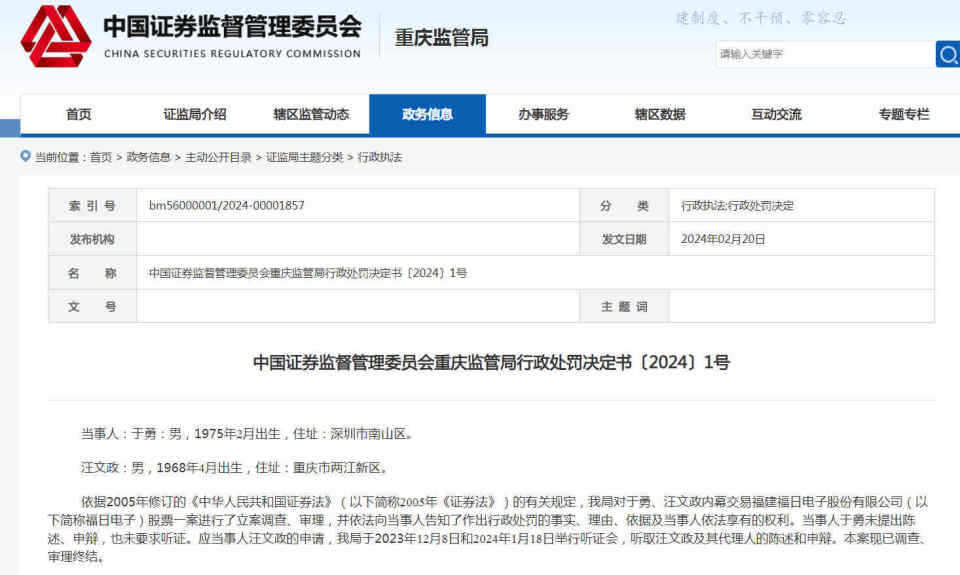The image size is (960, 575).
Task: Open the 证监局介绍 navigation tab
Action: (x=195, y=115)
